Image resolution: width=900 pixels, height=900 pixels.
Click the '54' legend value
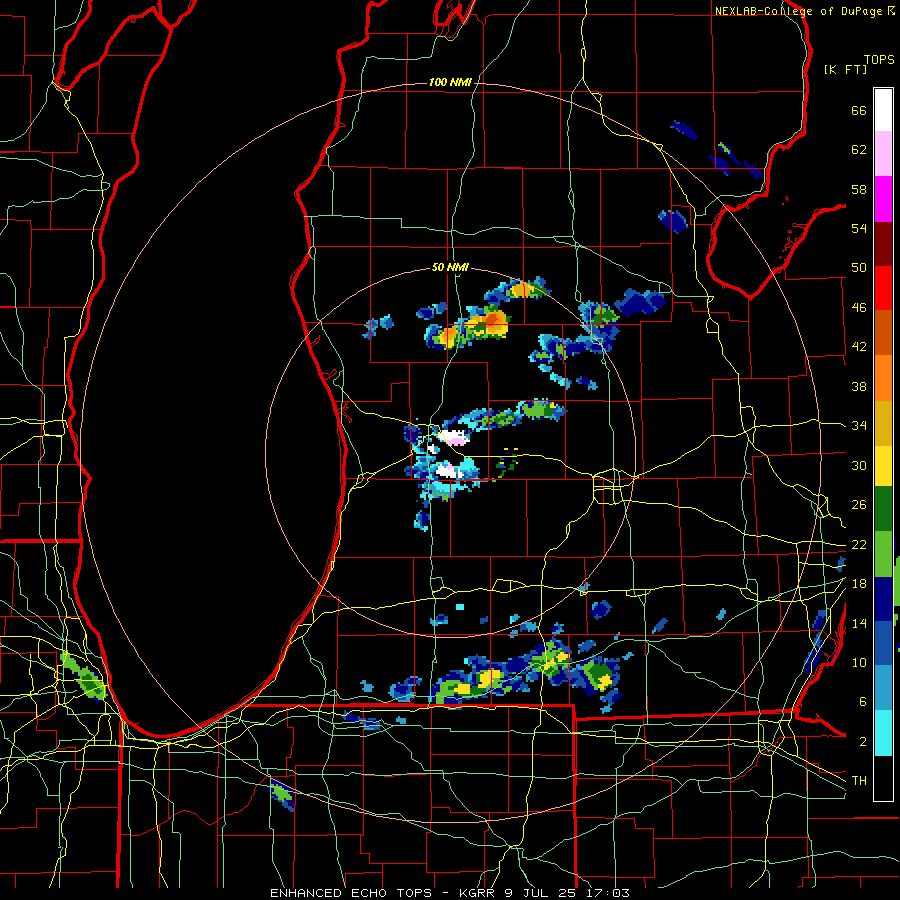pyautogui.click(x=859, y=228)
